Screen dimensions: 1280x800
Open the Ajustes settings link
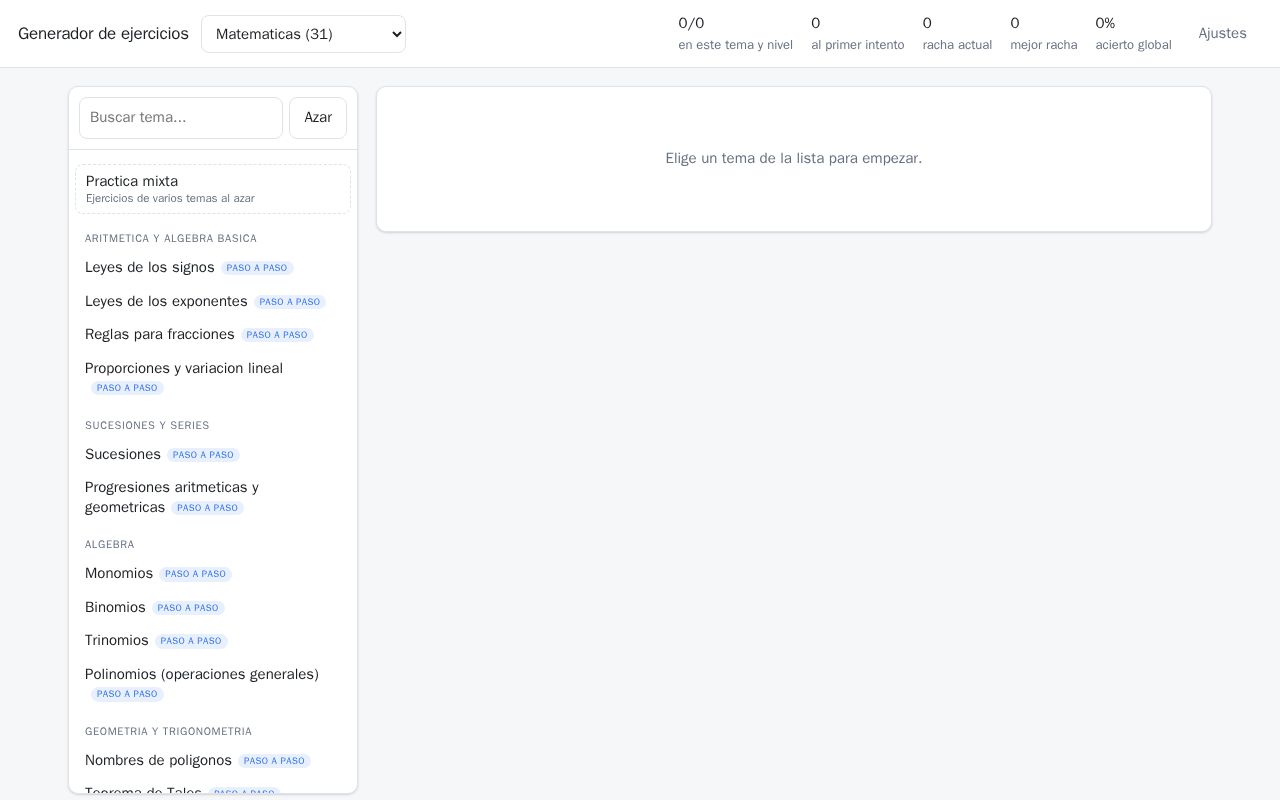(1222, 34)
